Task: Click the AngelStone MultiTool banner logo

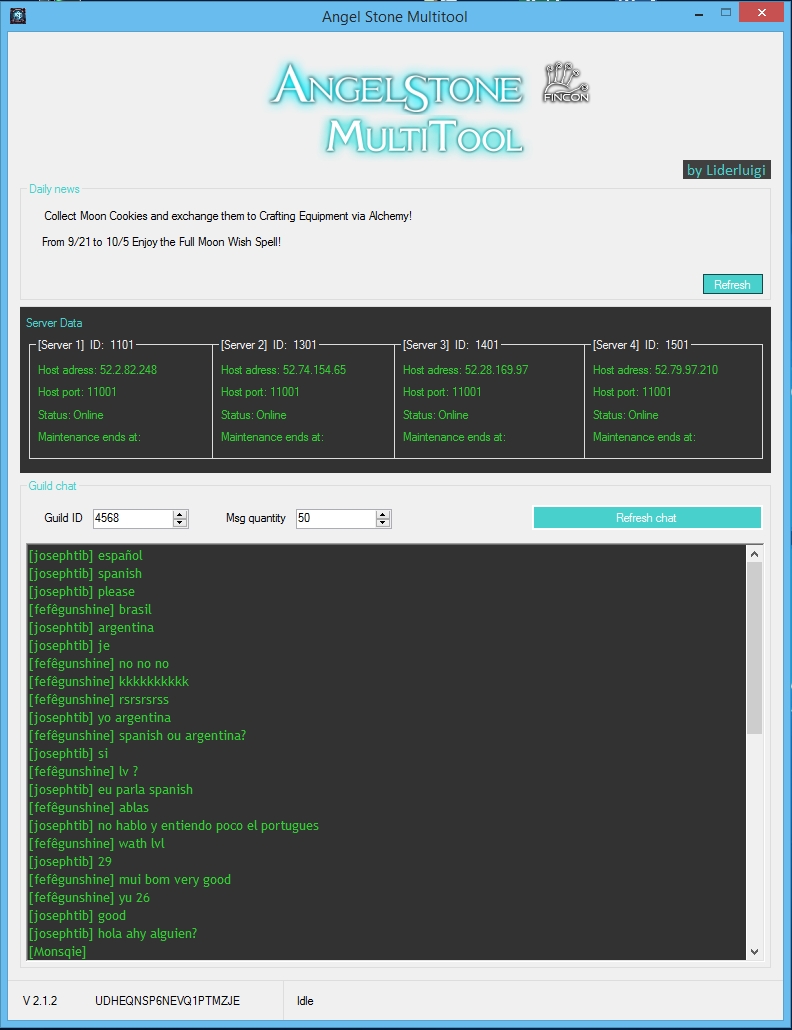Action: click(397, 110)
